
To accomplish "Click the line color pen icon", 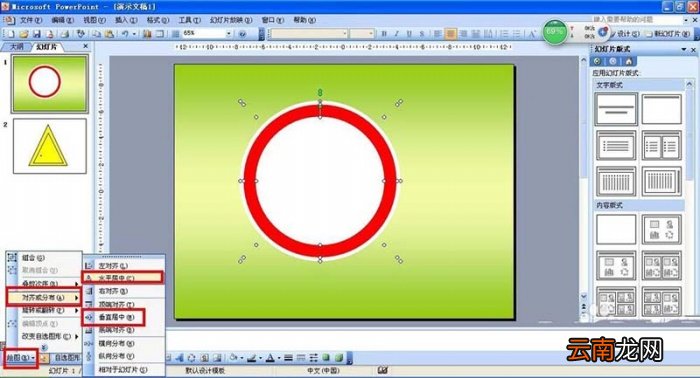I will tap(252, 358).
